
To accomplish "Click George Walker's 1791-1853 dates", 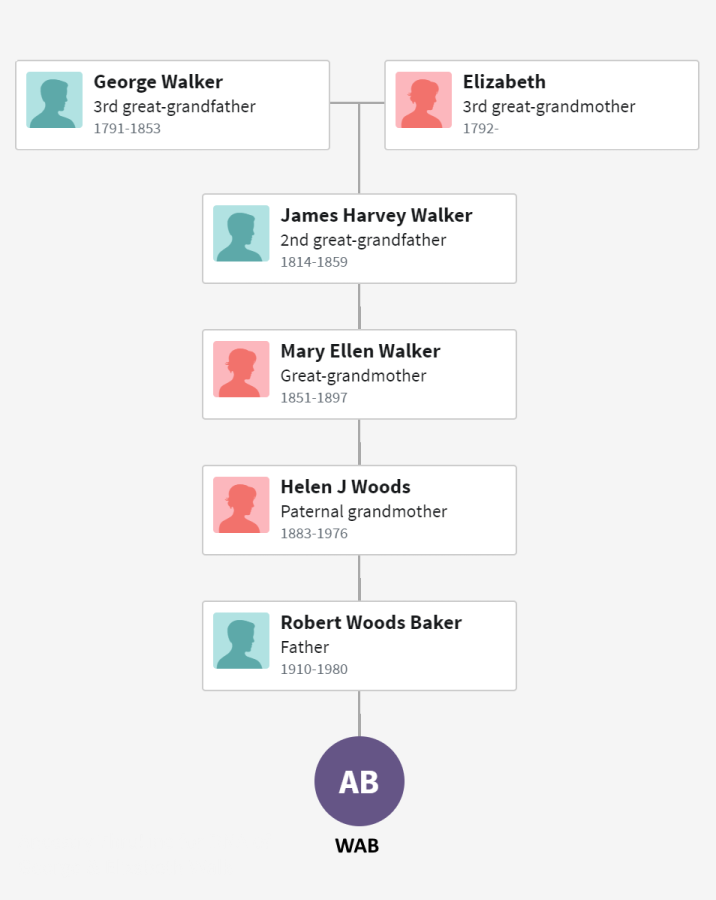I will click(x=127, y=129).
